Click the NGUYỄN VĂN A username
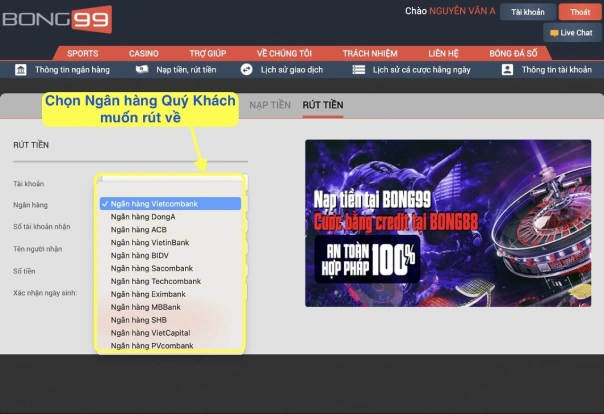 pyautogui.click(x=462, y=11)
